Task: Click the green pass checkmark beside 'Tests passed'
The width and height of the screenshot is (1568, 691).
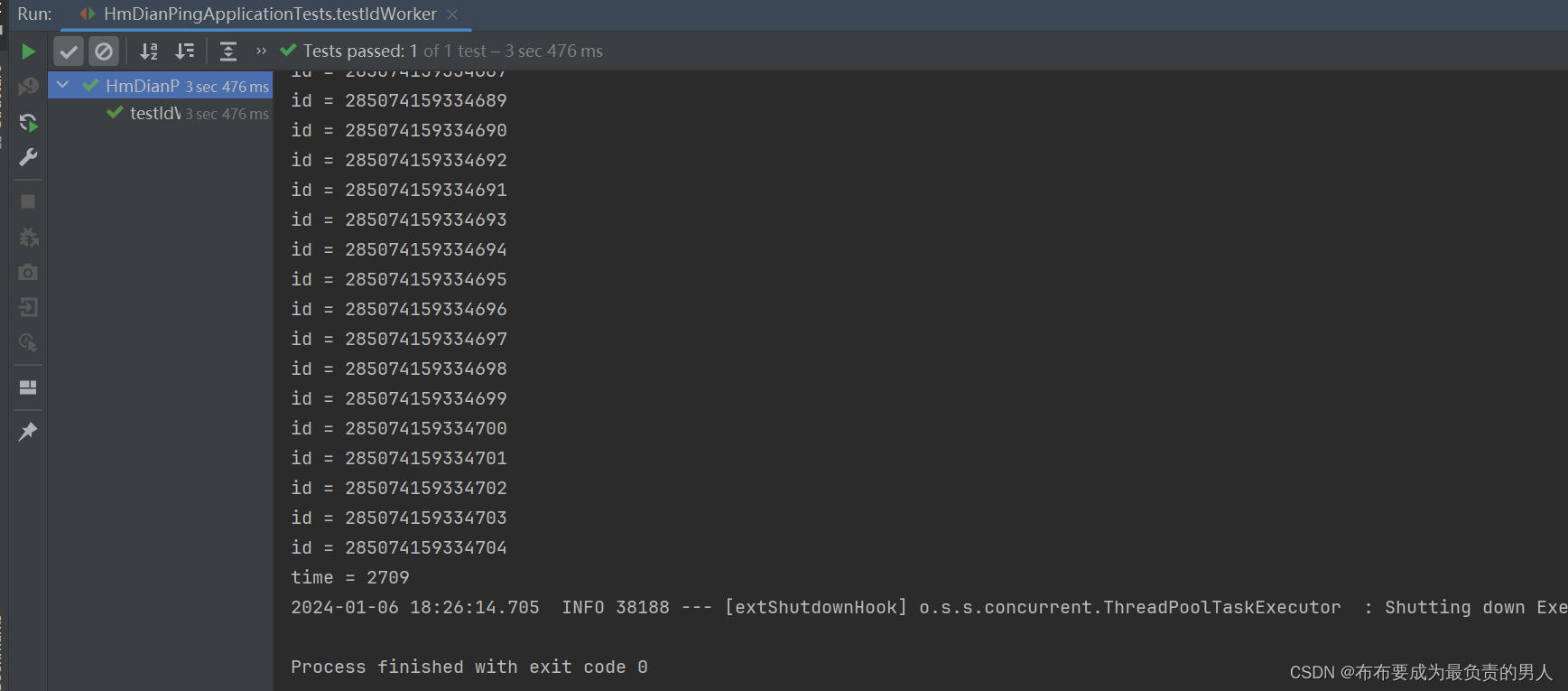Action: 289,50
